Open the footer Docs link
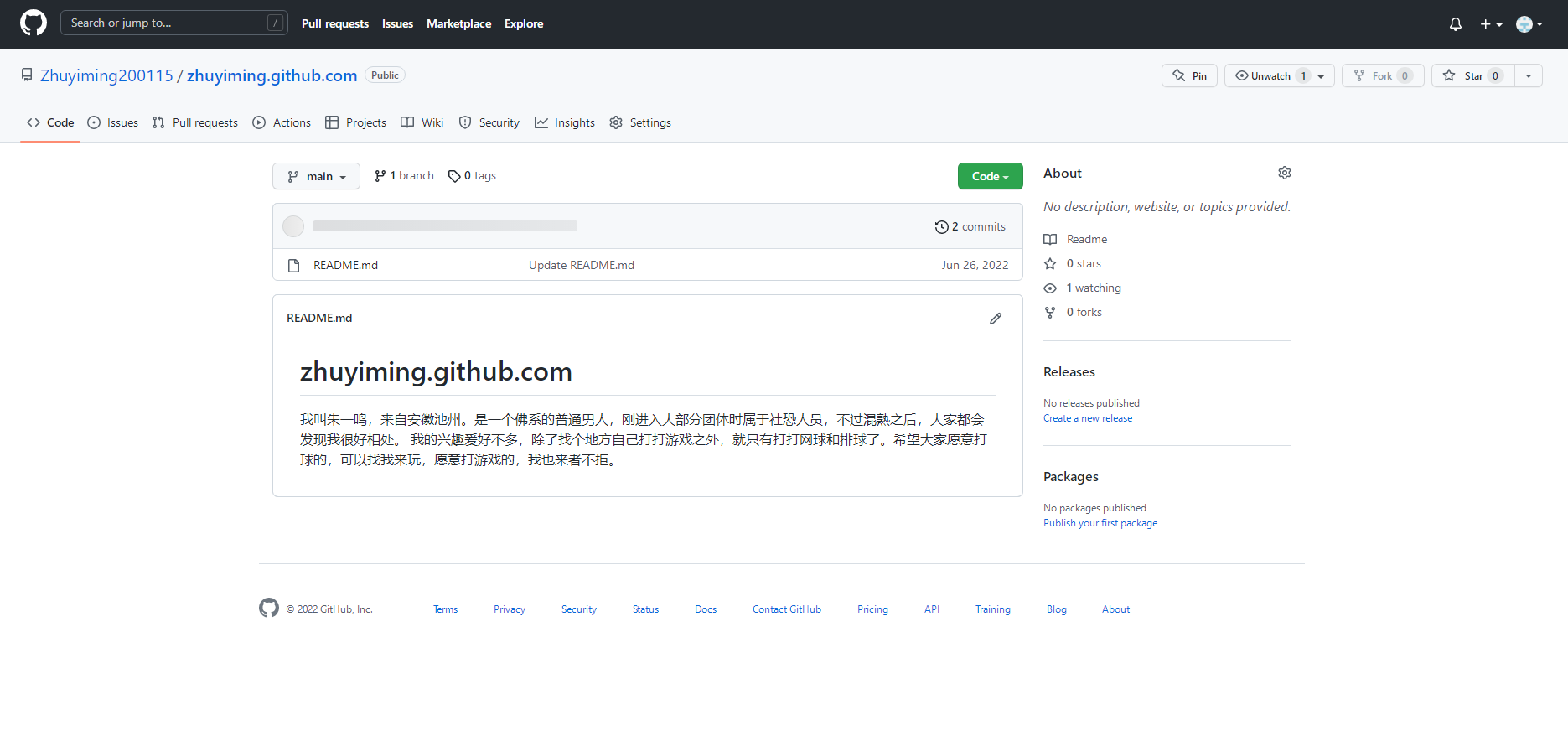 [706, 609]
